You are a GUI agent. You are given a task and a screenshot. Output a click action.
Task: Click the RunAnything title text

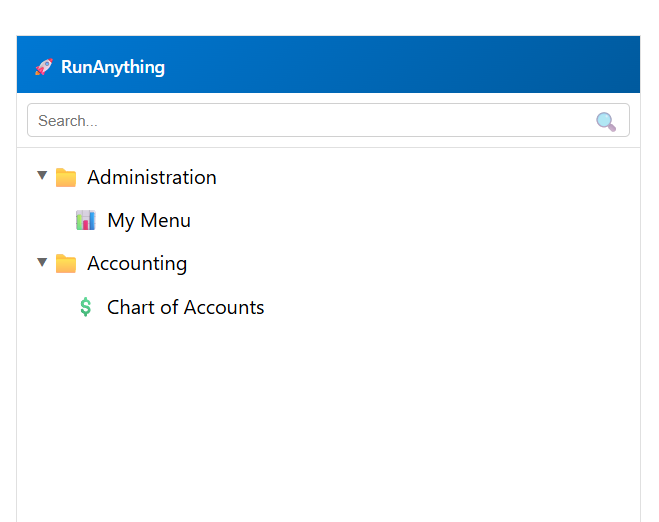click(113, 67)
